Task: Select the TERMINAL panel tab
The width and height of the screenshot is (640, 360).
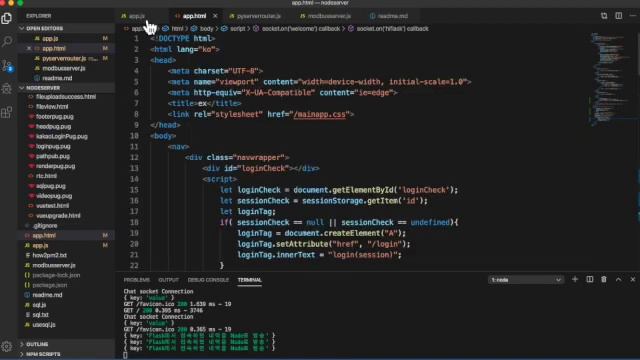Action: click(x=249, y=280)
